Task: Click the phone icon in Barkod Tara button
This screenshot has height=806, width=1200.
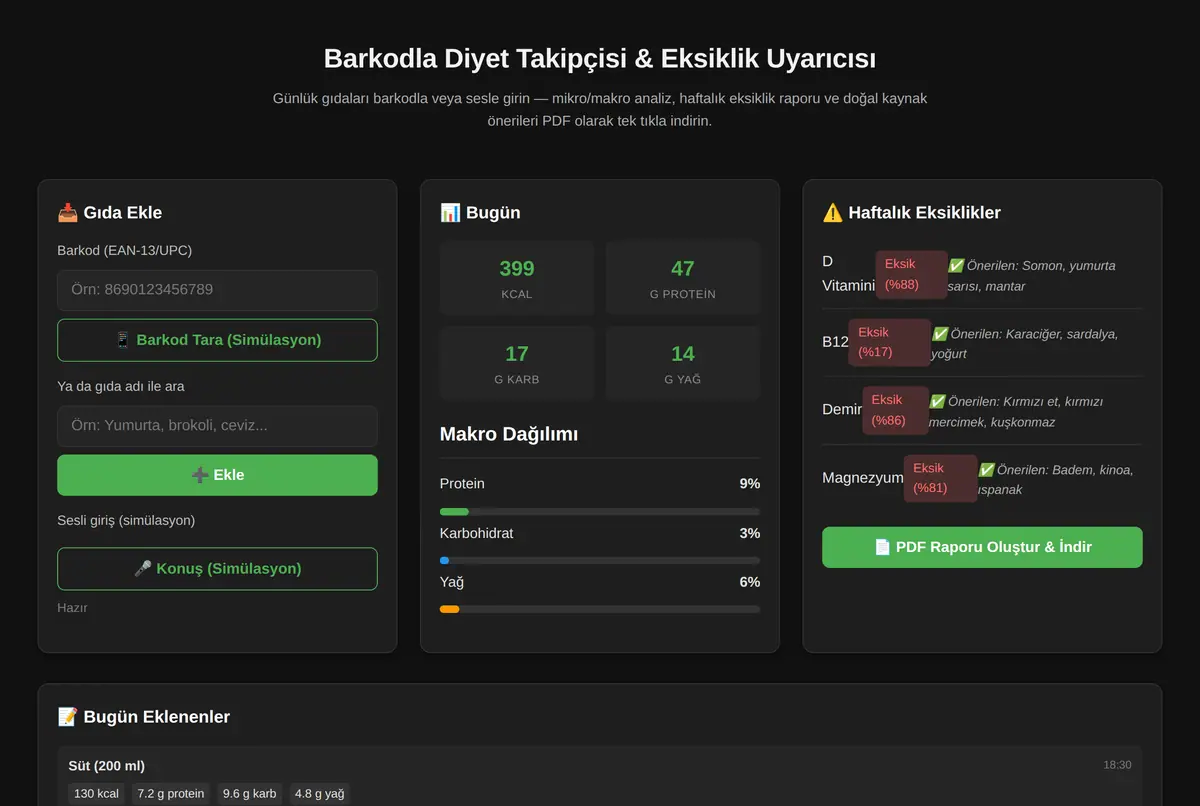Action: click(123, 340)
